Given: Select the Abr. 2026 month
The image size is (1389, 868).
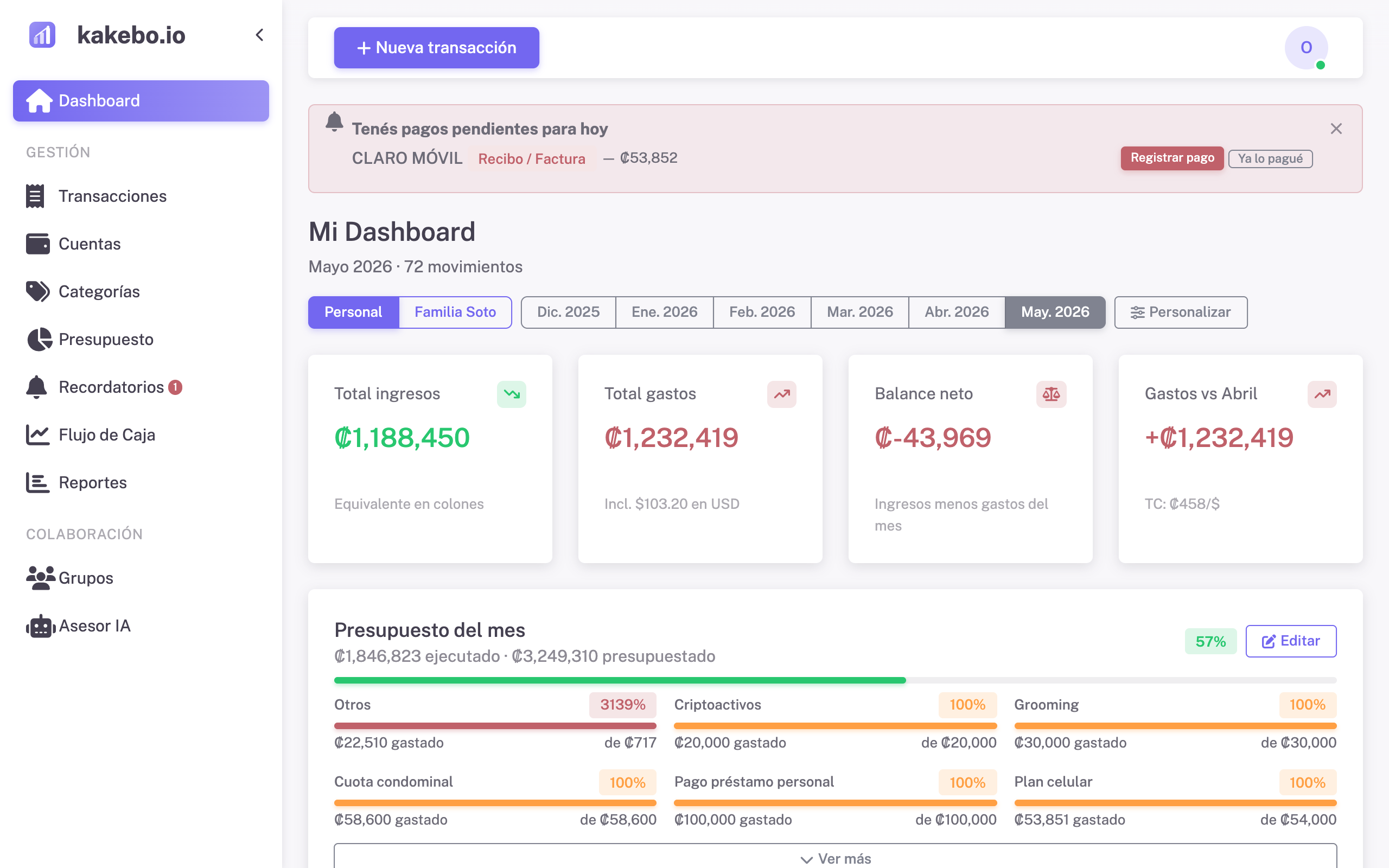Looking at the screenshot, I should [x=957, y=312].
